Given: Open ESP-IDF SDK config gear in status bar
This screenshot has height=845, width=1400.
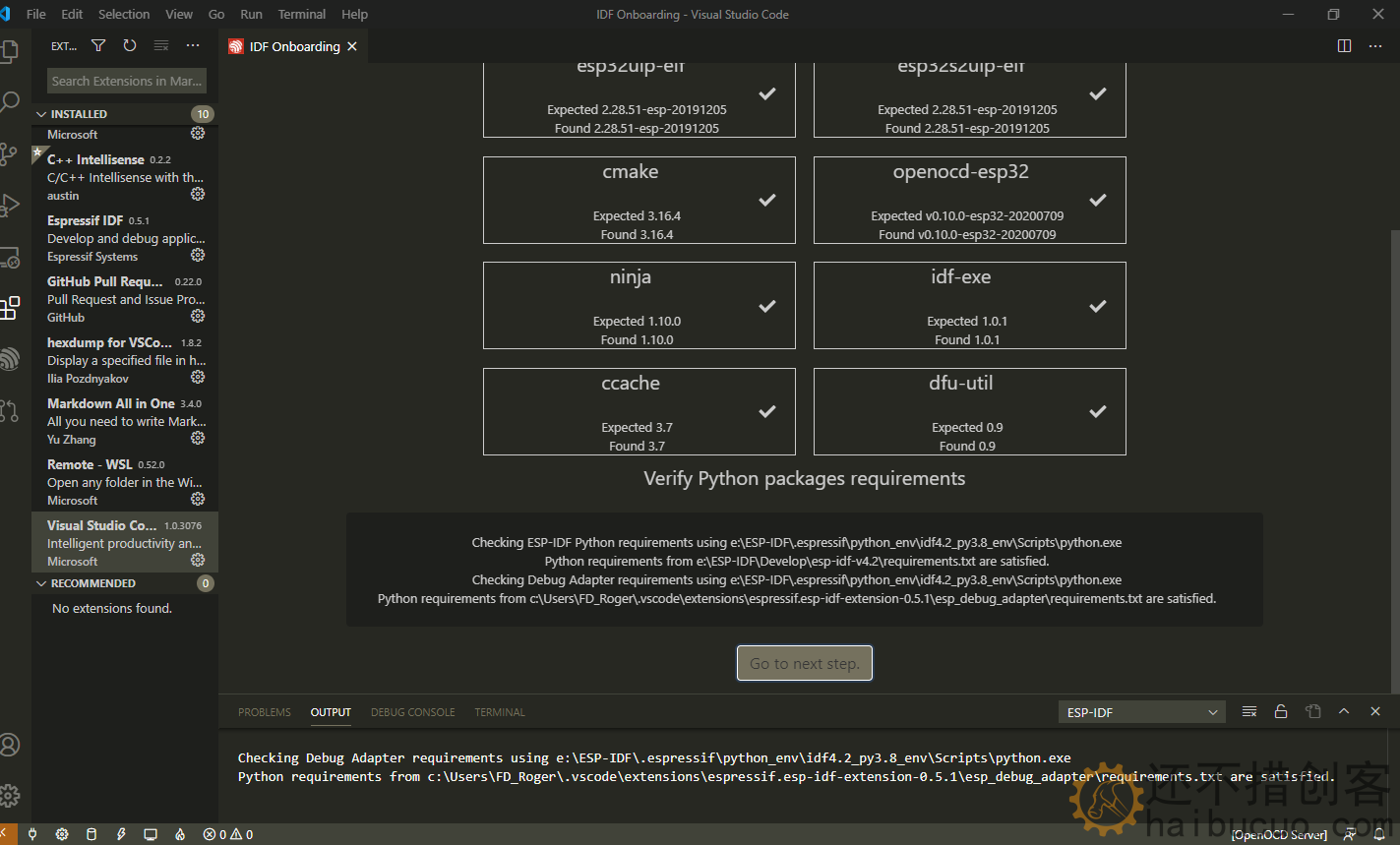Looking at the screenshot, I should pyautogui.click(x=62, y=834).
